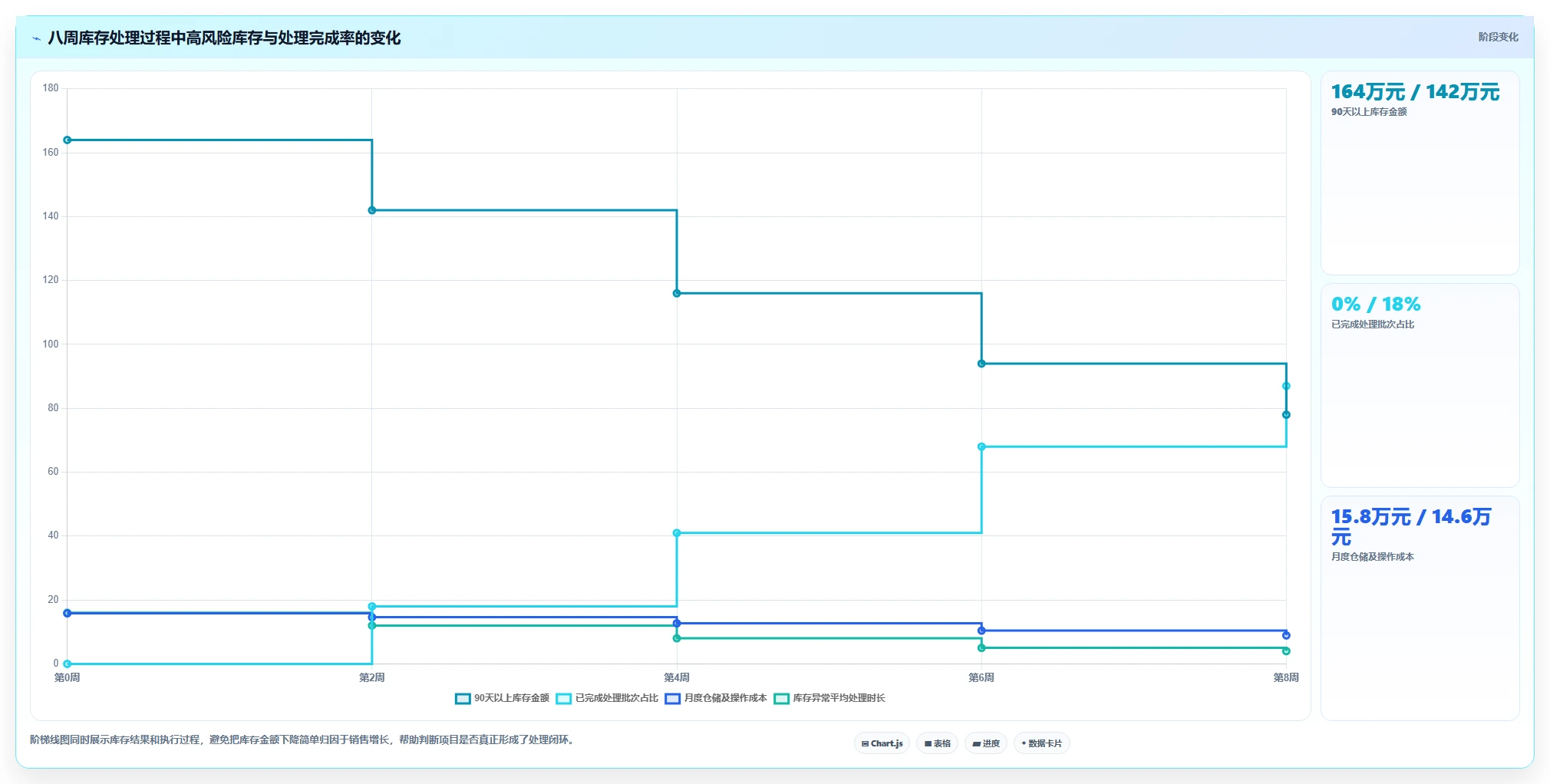Screen dimensions: 1550x784
Task: Select the 库存异常处理时长 point at 第2周
Action: (372, 625)
